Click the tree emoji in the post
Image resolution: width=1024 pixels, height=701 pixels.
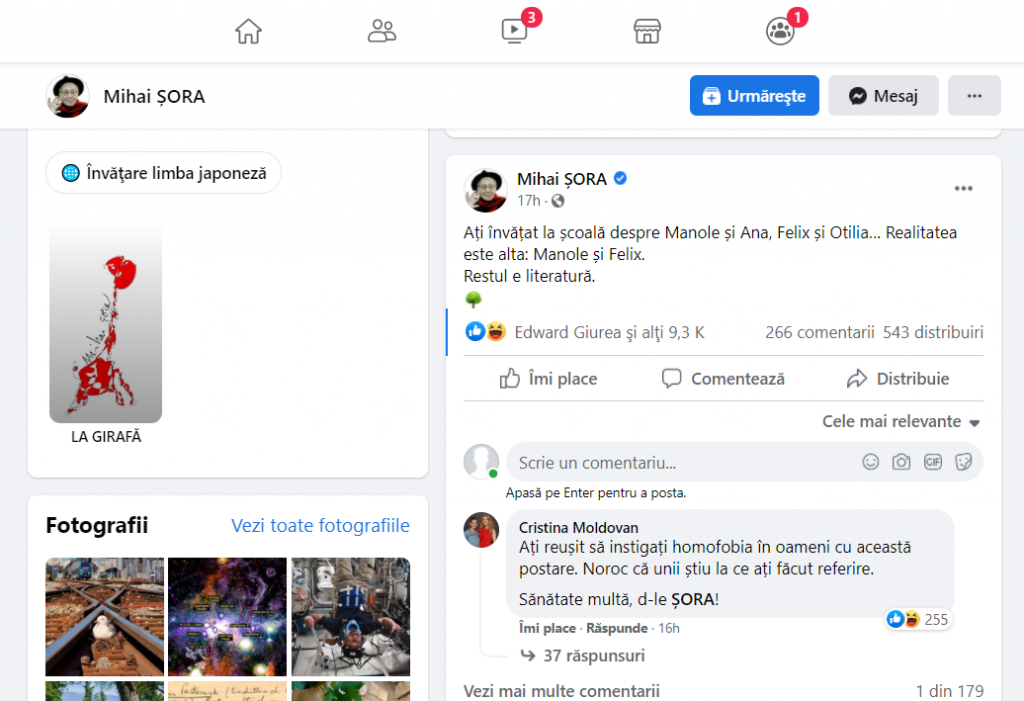(x=473, y=300)
